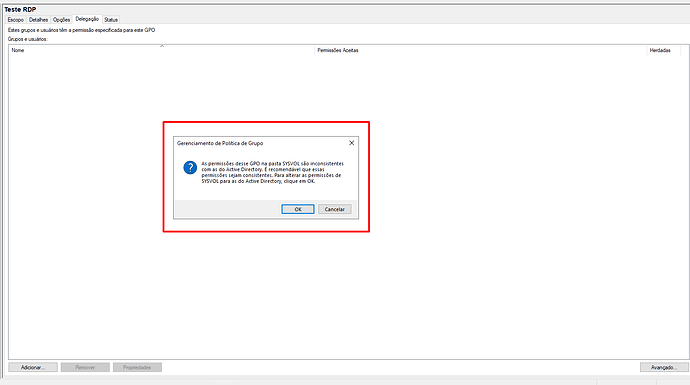Click the Adicionar... button

tap(33, 367)
